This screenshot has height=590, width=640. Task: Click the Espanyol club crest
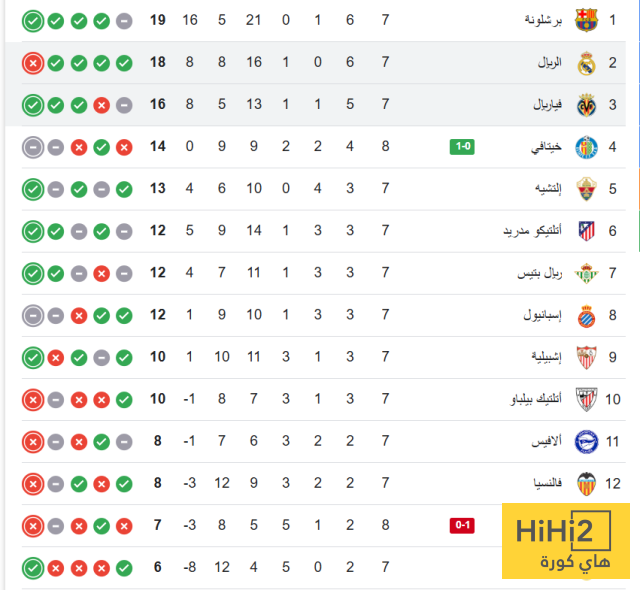(x=586, y=315)
